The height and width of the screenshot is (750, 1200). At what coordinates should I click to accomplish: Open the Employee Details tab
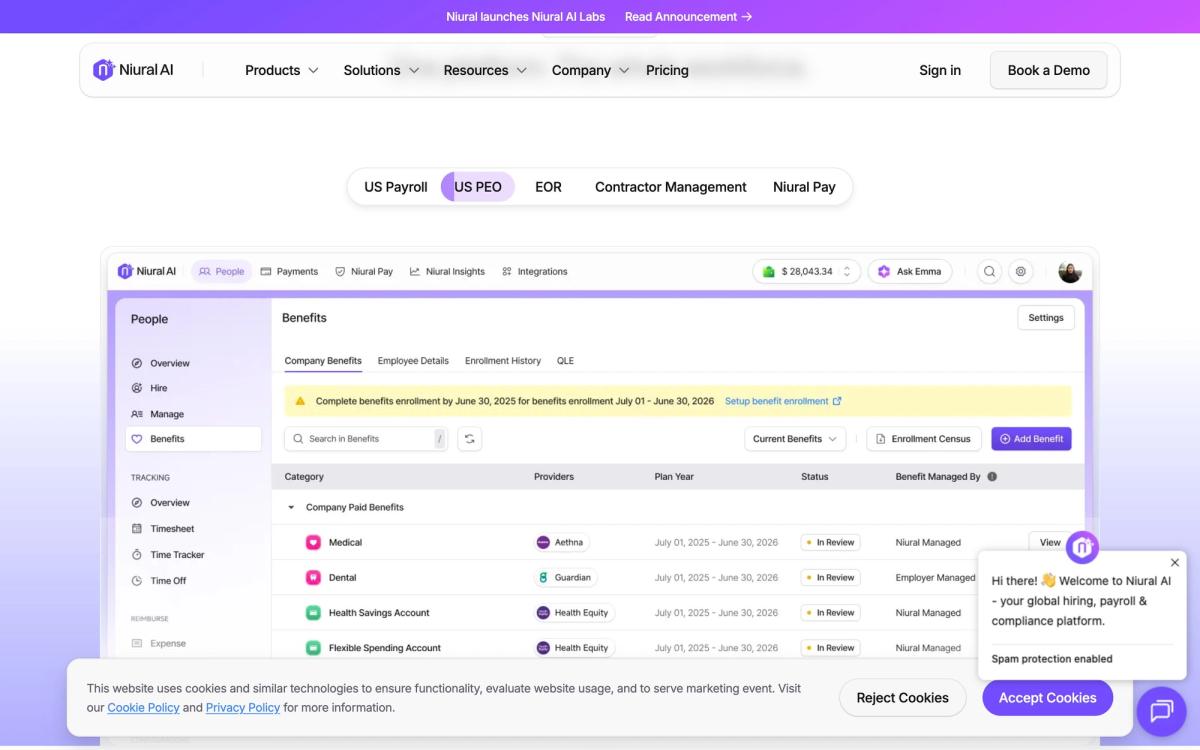[x=413, y=361]
